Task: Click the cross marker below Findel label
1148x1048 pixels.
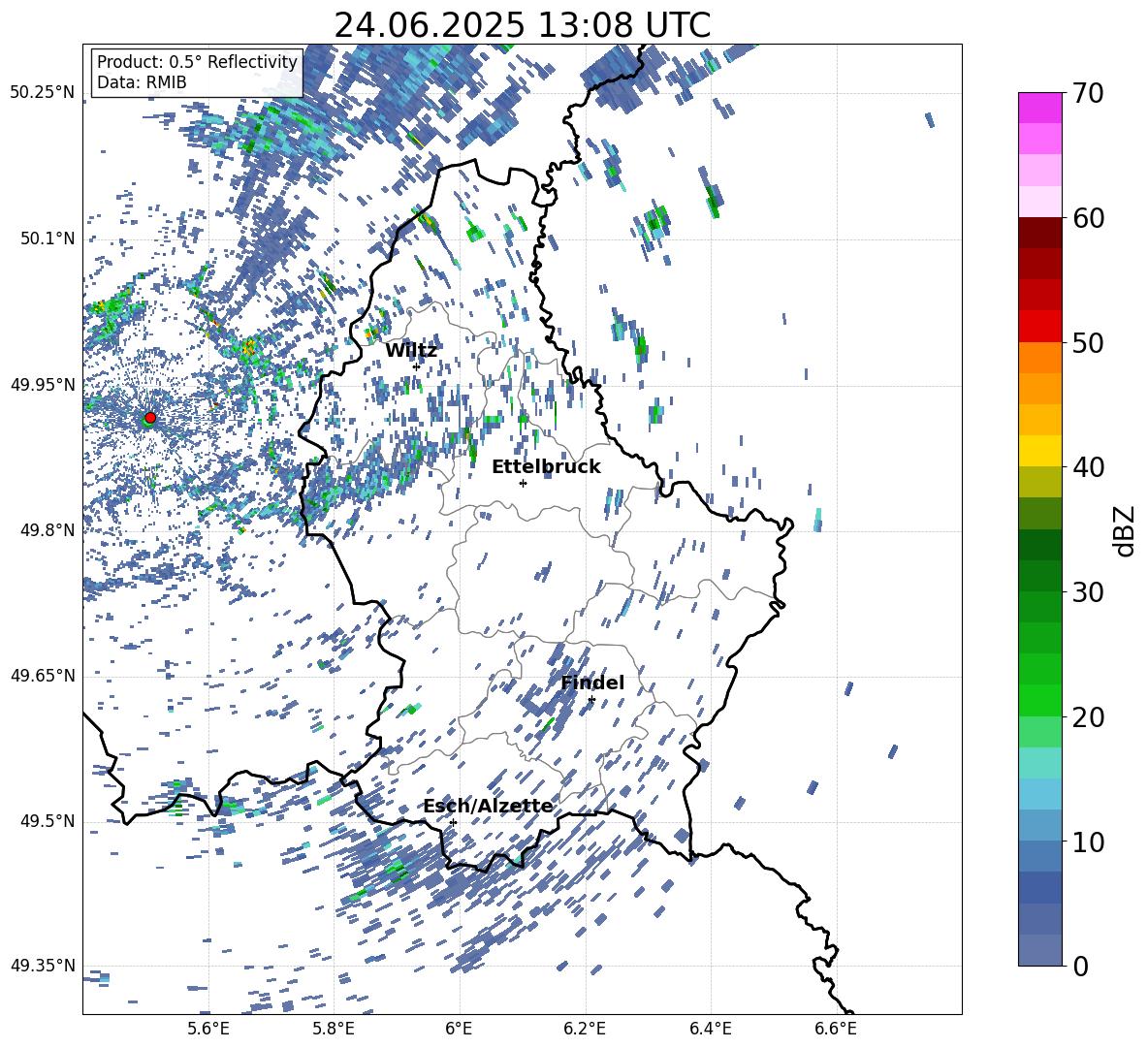Action: point(591,700)
